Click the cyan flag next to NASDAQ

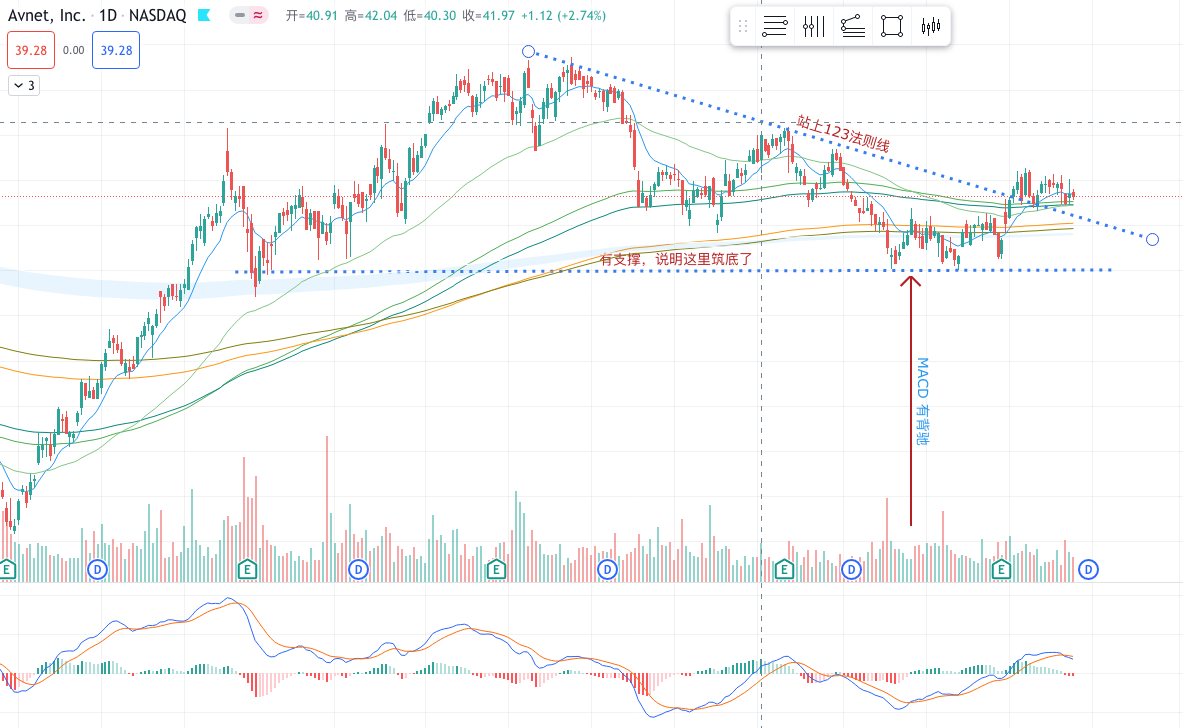[204, 16]
